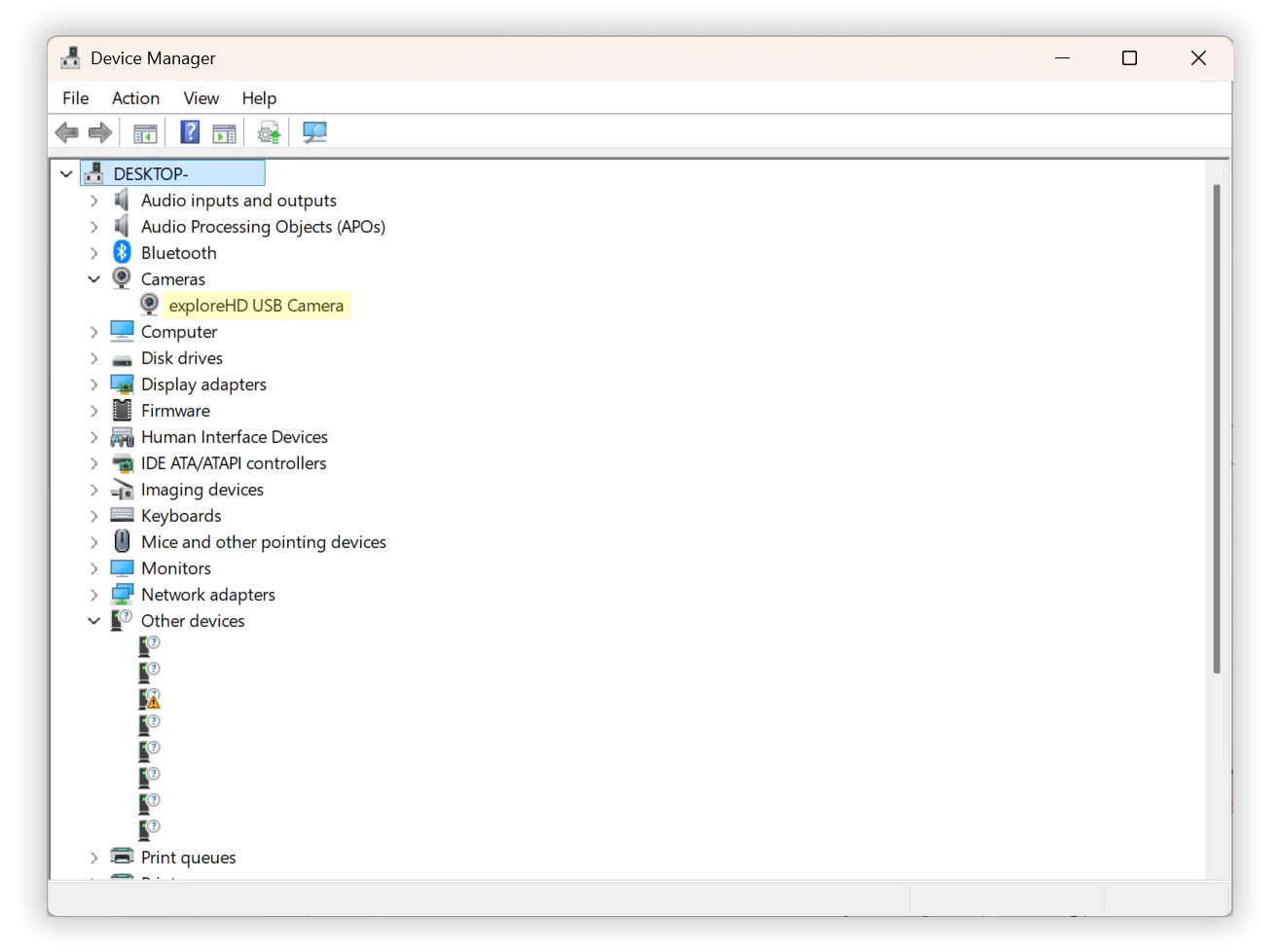
Task: Click Show/Hide Console Tree toolbar icon
Action: pyautogui.click(x=145, y=133)
